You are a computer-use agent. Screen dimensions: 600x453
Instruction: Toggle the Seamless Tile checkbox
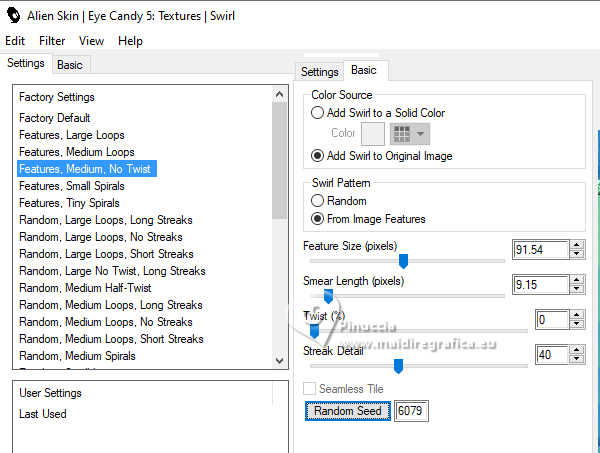pos(310,388)
